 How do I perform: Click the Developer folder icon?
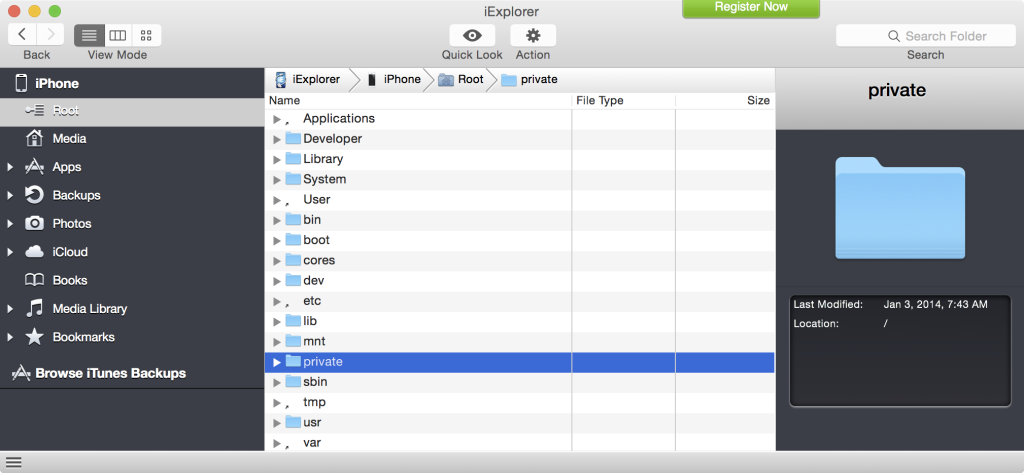click(293, 139)
